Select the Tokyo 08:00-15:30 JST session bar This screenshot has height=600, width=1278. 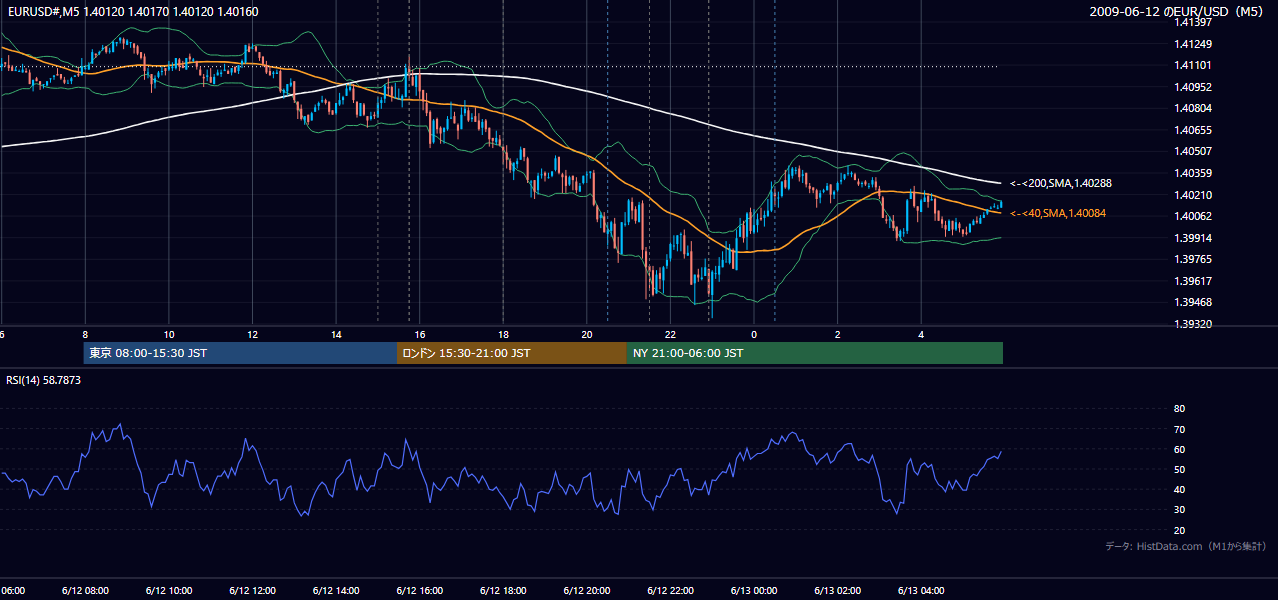tap(241, 353)
